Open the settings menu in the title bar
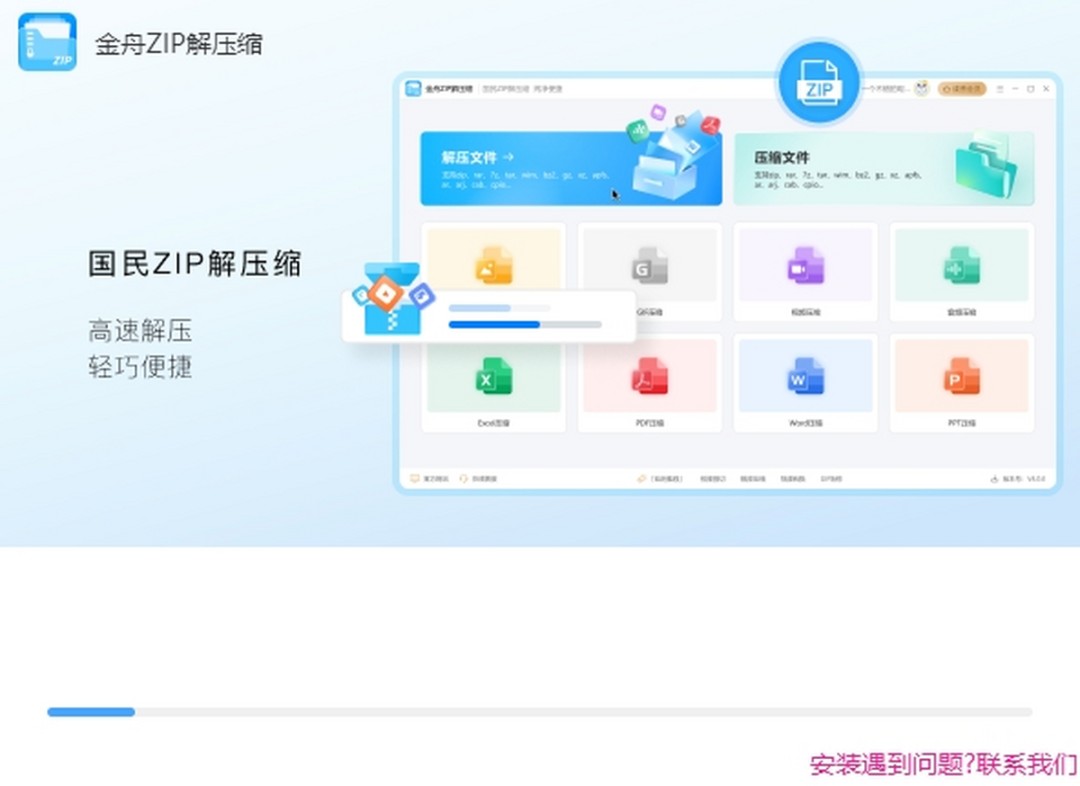This screenshot has width=1080, height=786. [x=1000, y=88]
